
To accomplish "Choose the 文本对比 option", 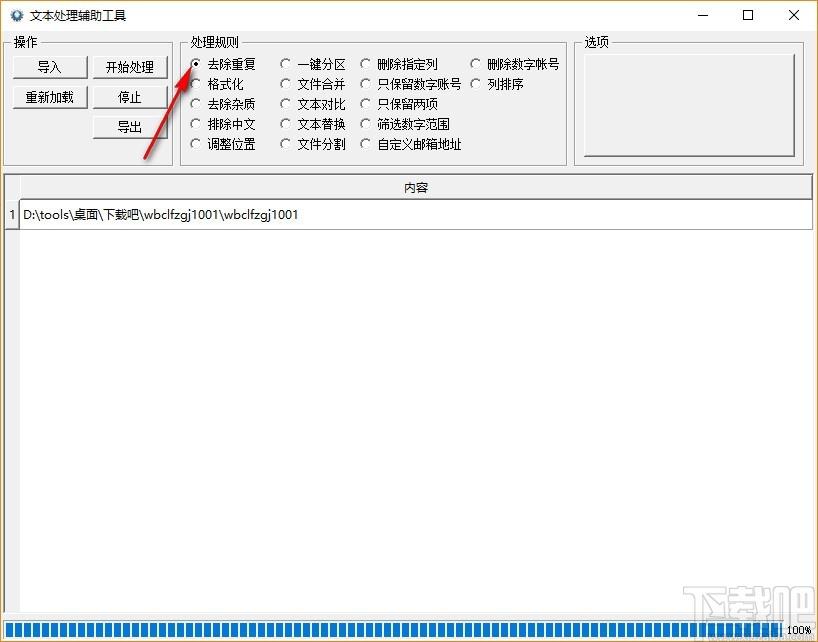I will coord(312,104).
